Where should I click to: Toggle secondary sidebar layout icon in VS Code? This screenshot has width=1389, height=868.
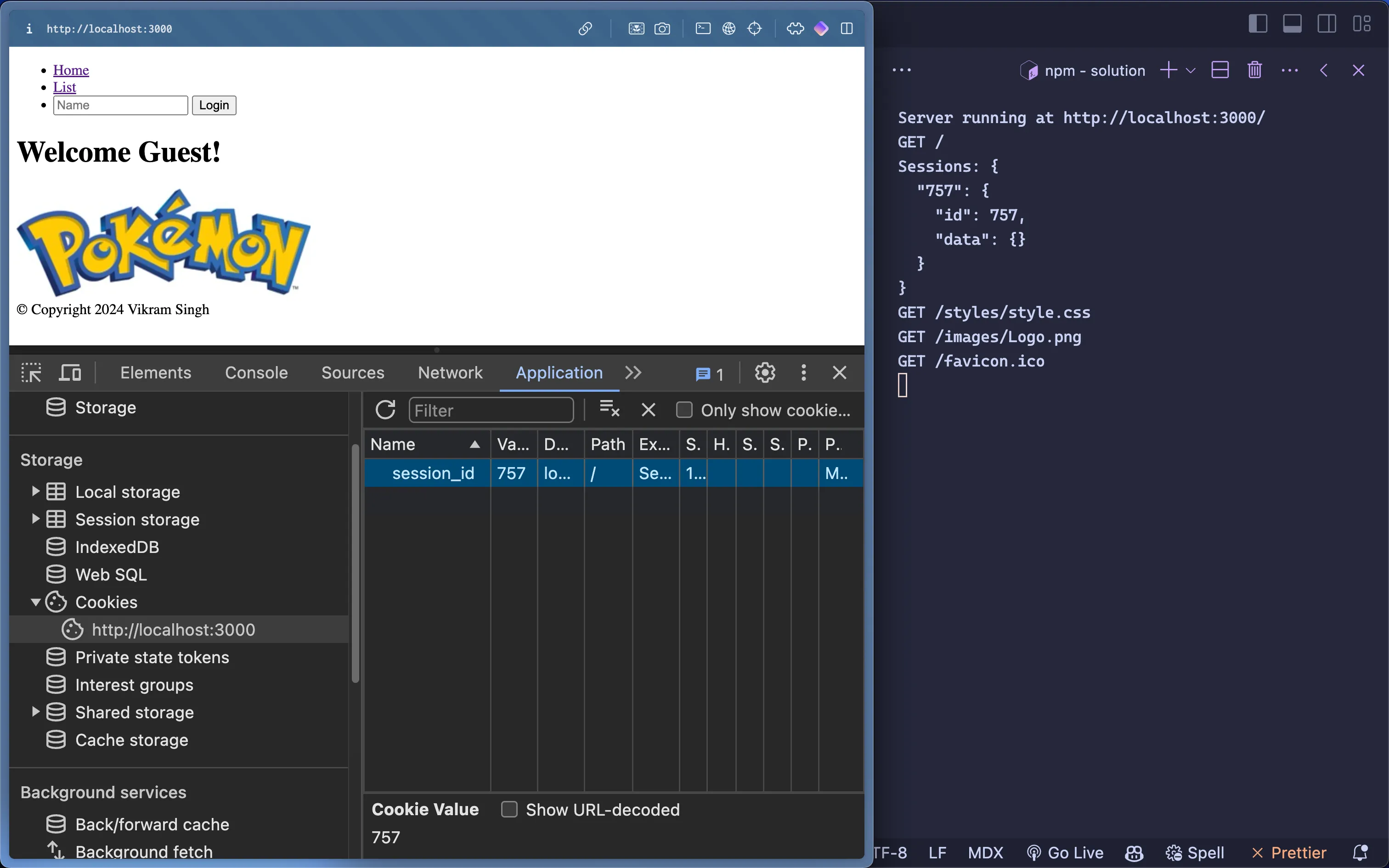1327,23
